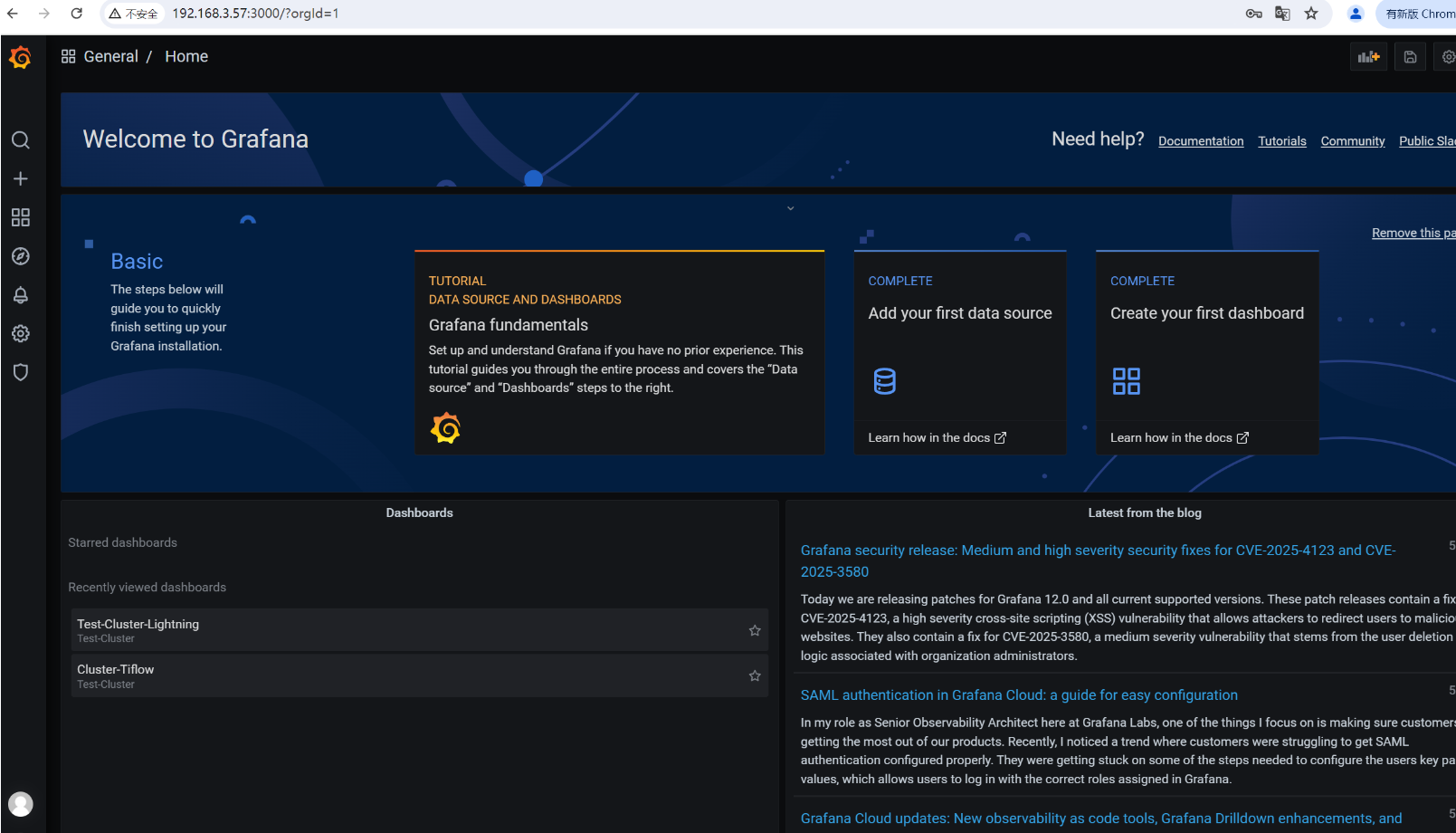Viewport: 1456px width, 833px height.
Task: Open the saved password key icon
Action: [x=1253, y=14]
